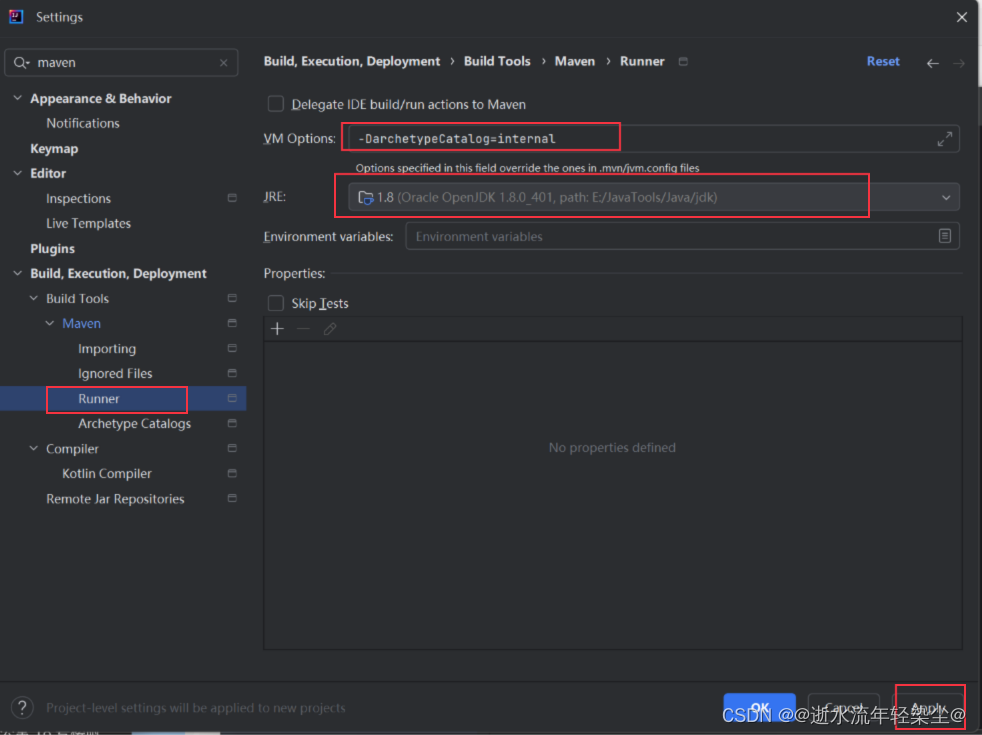Open the help question mark

tap(23, 707)
